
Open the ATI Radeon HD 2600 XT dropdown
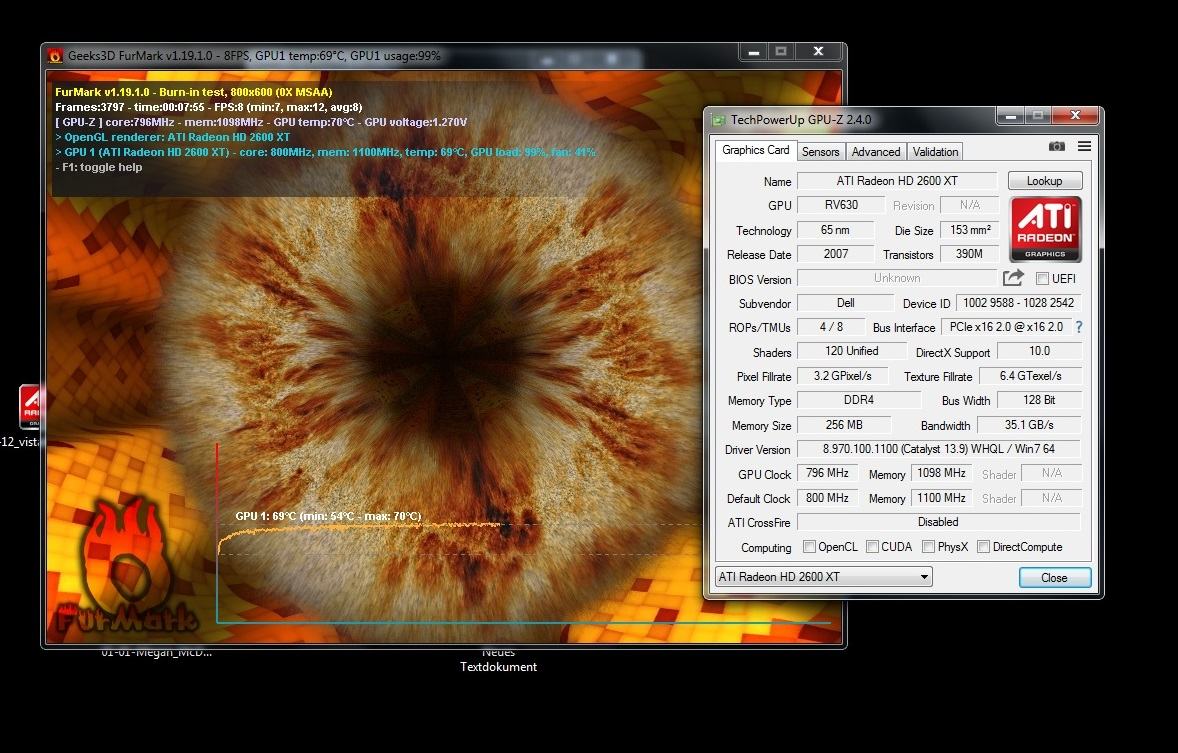click(x=823, y=576)
